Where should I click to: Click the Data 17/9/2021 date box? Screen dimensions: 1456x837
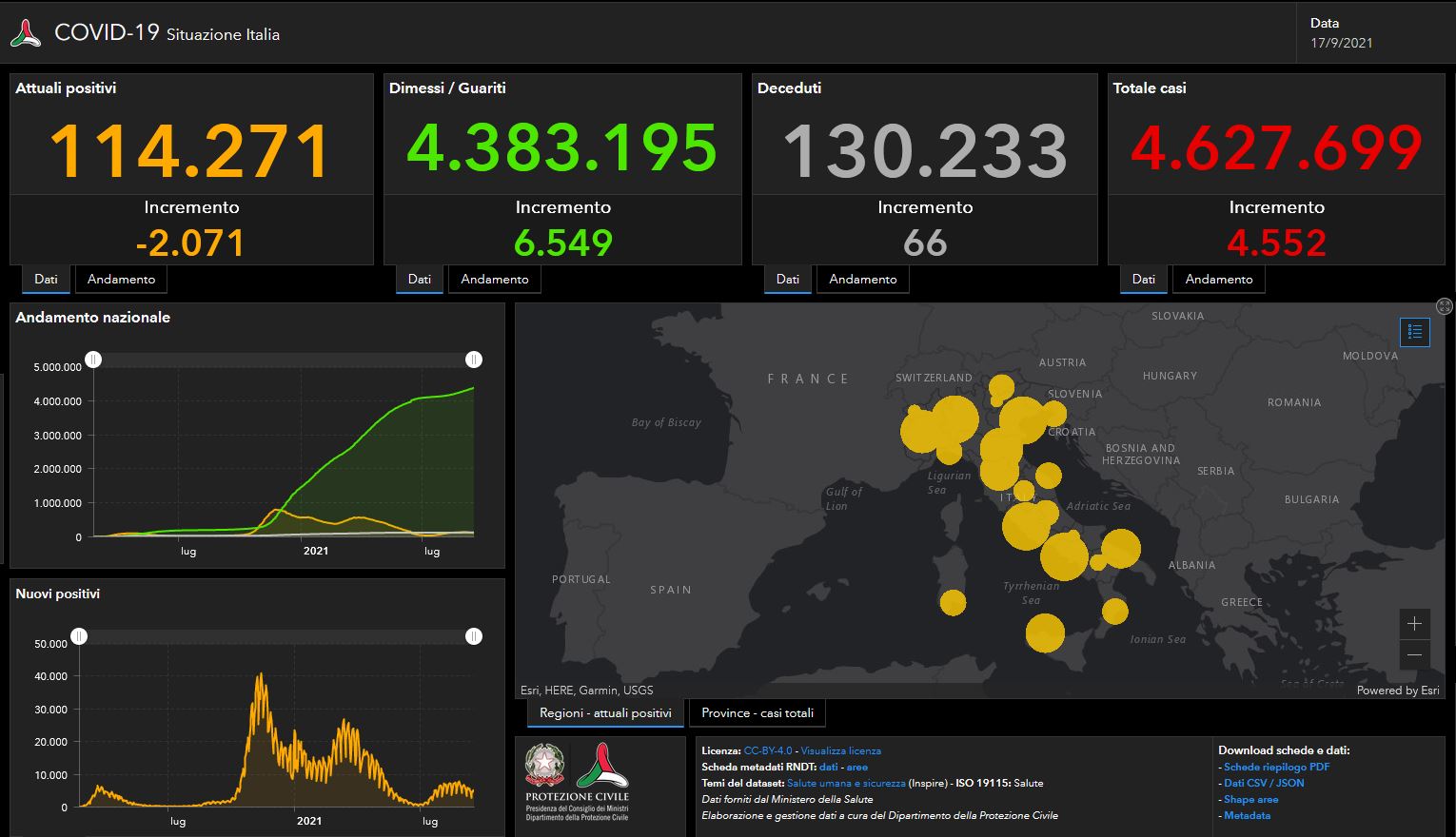pos(1341,33)
